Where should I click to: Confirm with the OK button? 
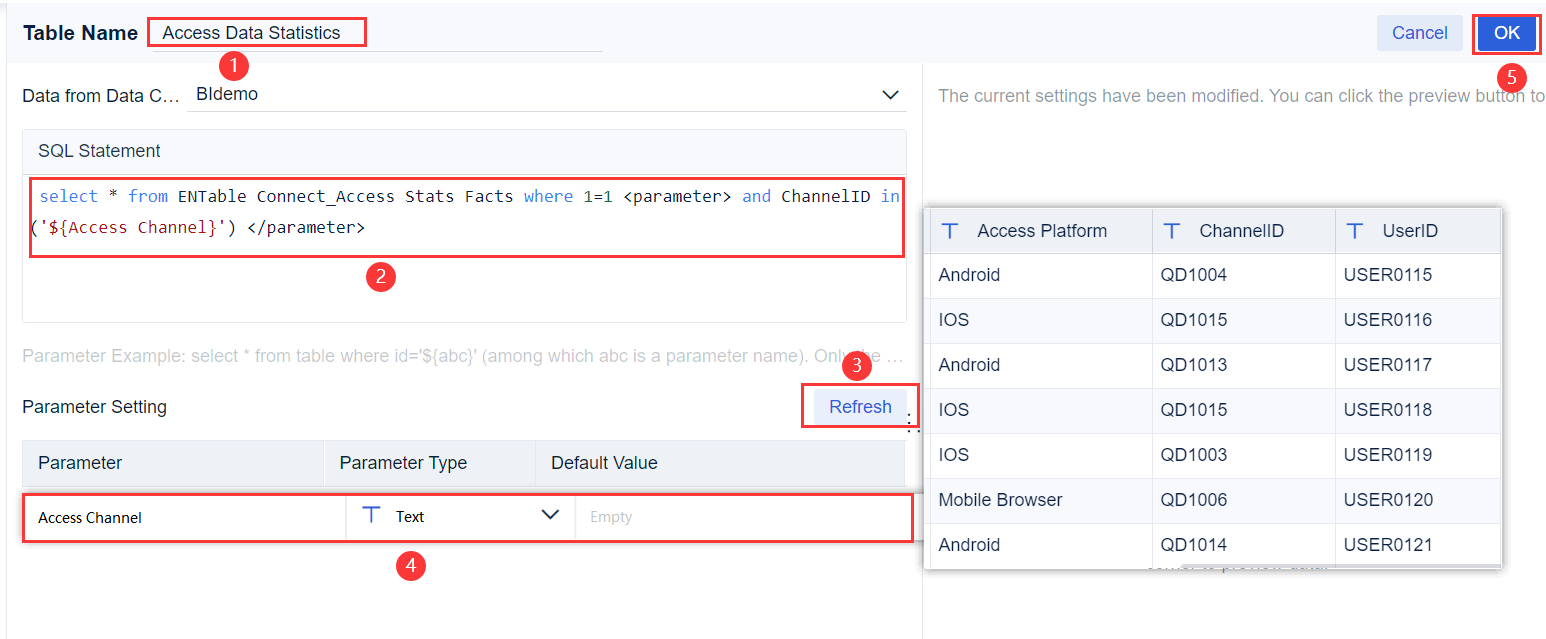pyautogui.click(x=1507, y=33)
